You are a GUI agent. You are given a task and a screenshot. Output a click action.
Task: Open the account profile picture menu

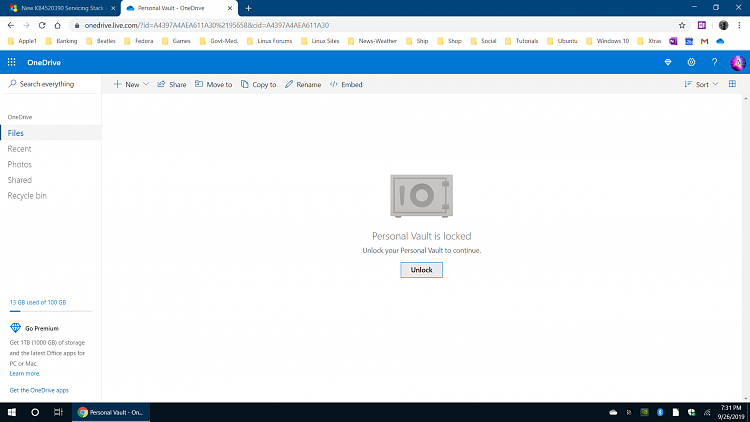(738, 63)
